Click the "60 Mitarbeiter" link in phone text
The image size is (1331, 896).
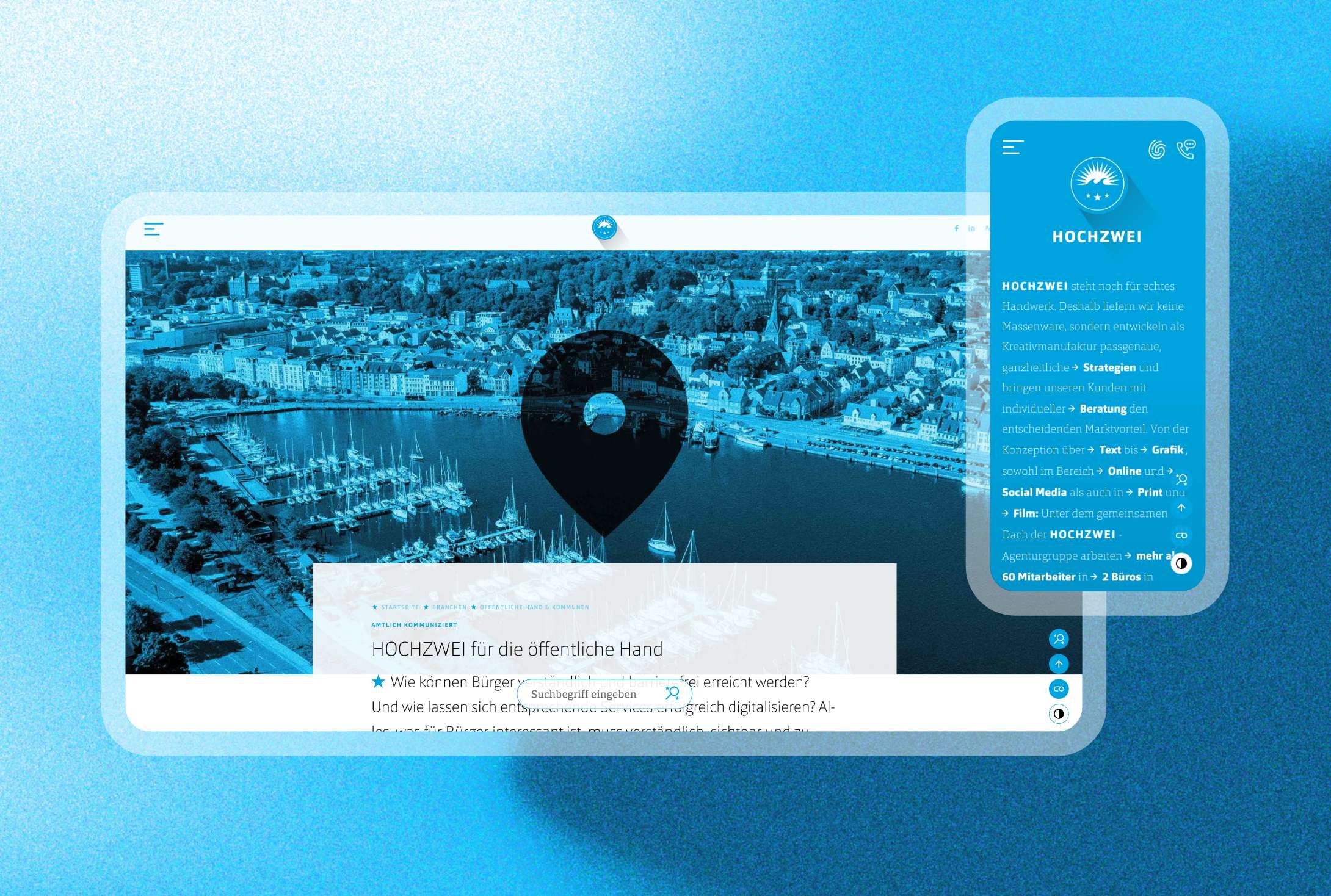tap(1039, 577)
